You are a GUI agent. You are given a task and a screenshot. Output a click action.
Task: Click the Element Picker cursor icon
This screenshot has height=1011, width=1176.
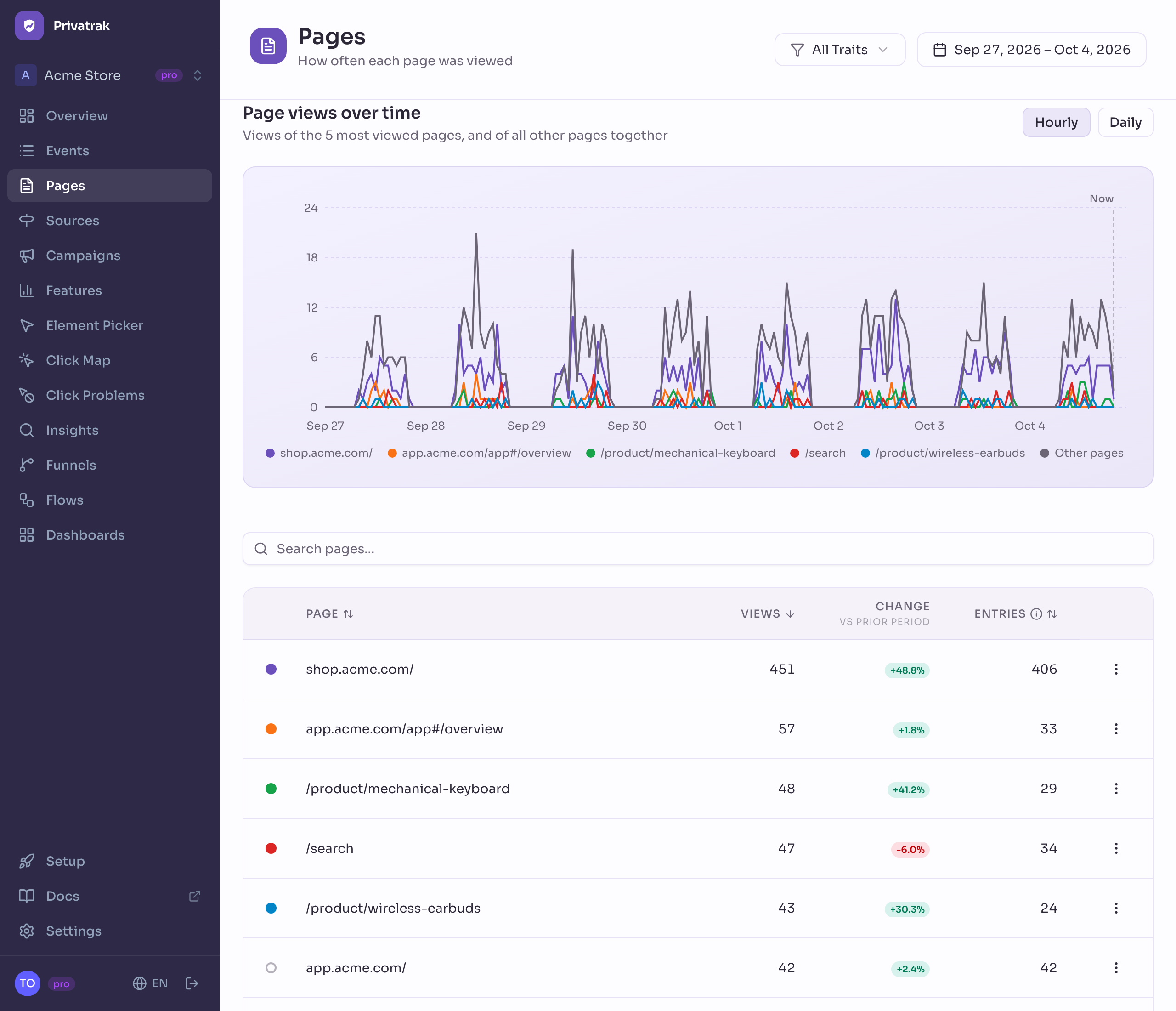pos(27,325)
